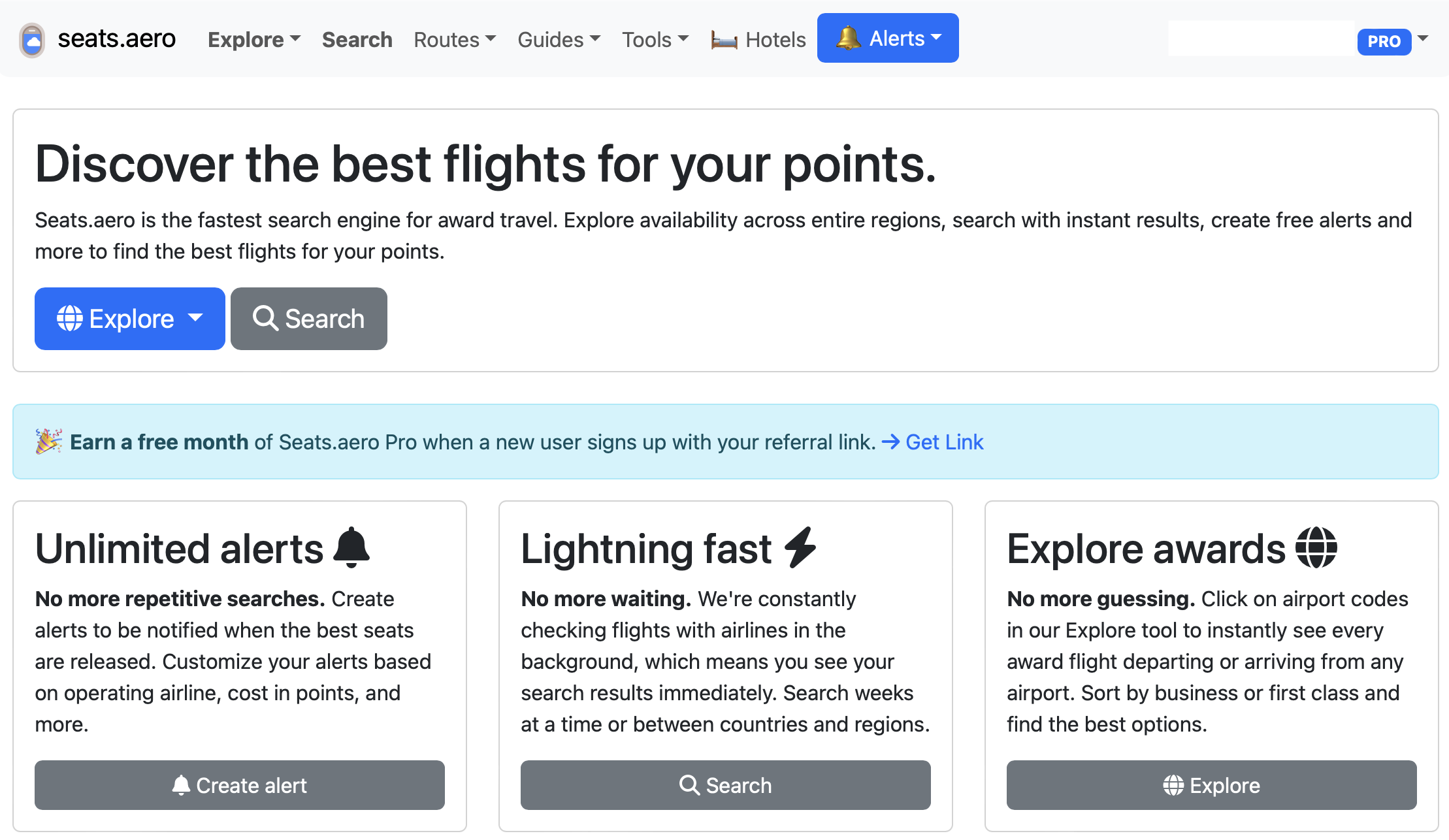Open the Routes dropdown menu
1449x840 pixels.
click(455, 40)
